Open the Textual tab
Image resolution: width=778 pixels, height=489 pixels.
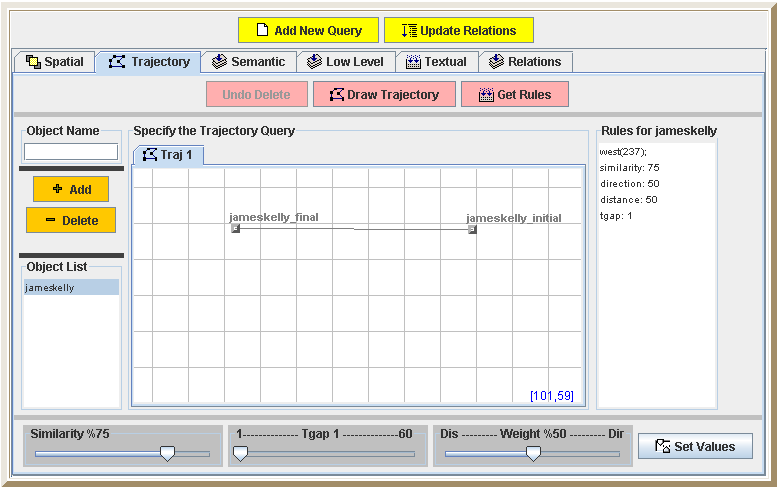pos(436,62)
